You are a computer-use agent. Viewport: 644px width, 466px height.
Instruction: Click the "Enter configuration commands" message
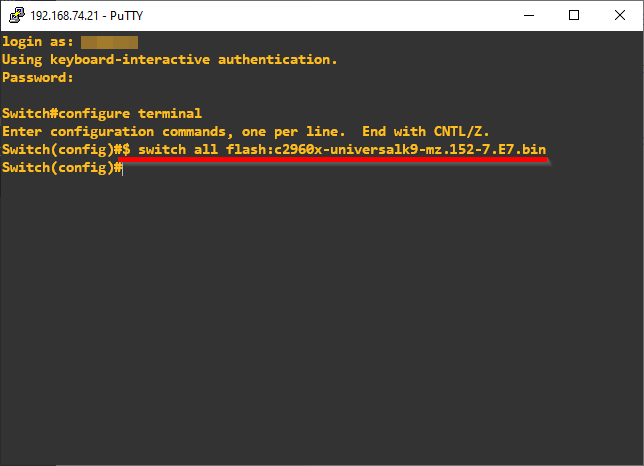[150, 131]
